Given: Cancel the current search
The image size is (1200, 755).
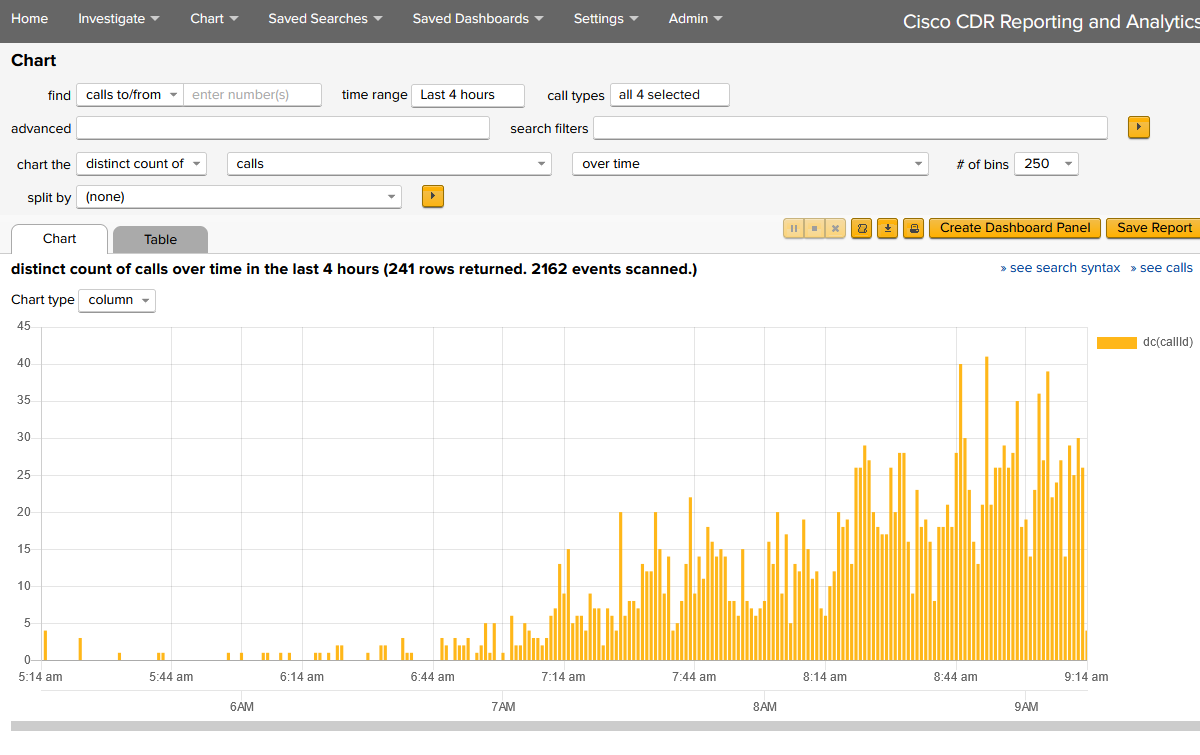Looking at the screenshot, I should [x=835, y=228].
